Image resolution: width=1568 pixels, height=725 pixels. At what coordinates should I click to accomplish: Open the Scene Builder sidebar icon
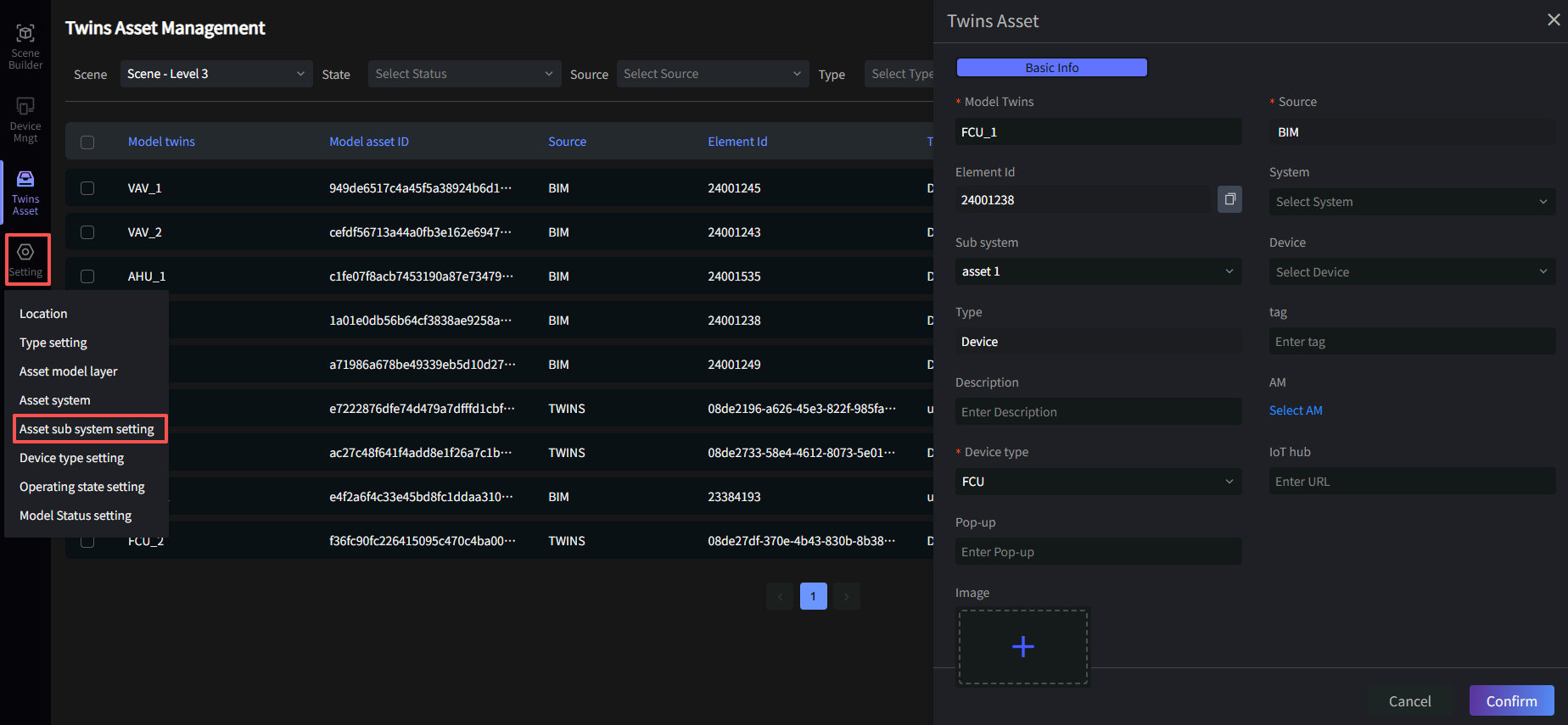pyautogui.click(x=25, y=46)
